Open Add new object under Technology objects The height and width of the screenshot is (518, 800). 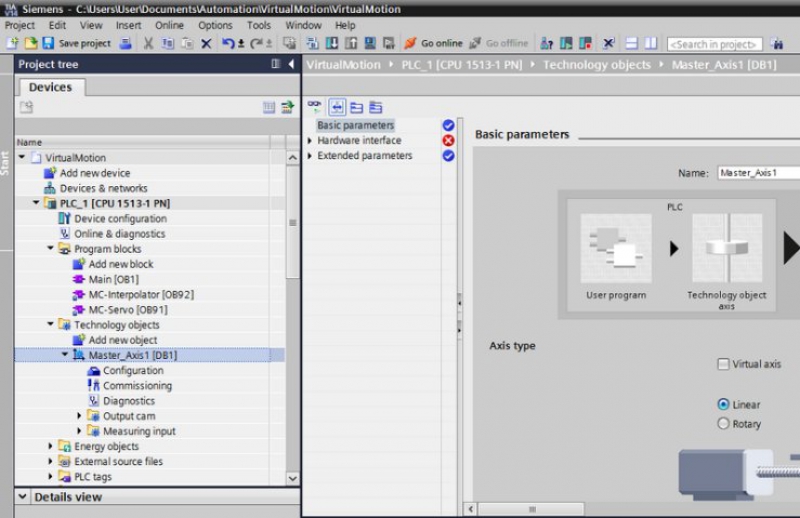(x=123, y=340)
